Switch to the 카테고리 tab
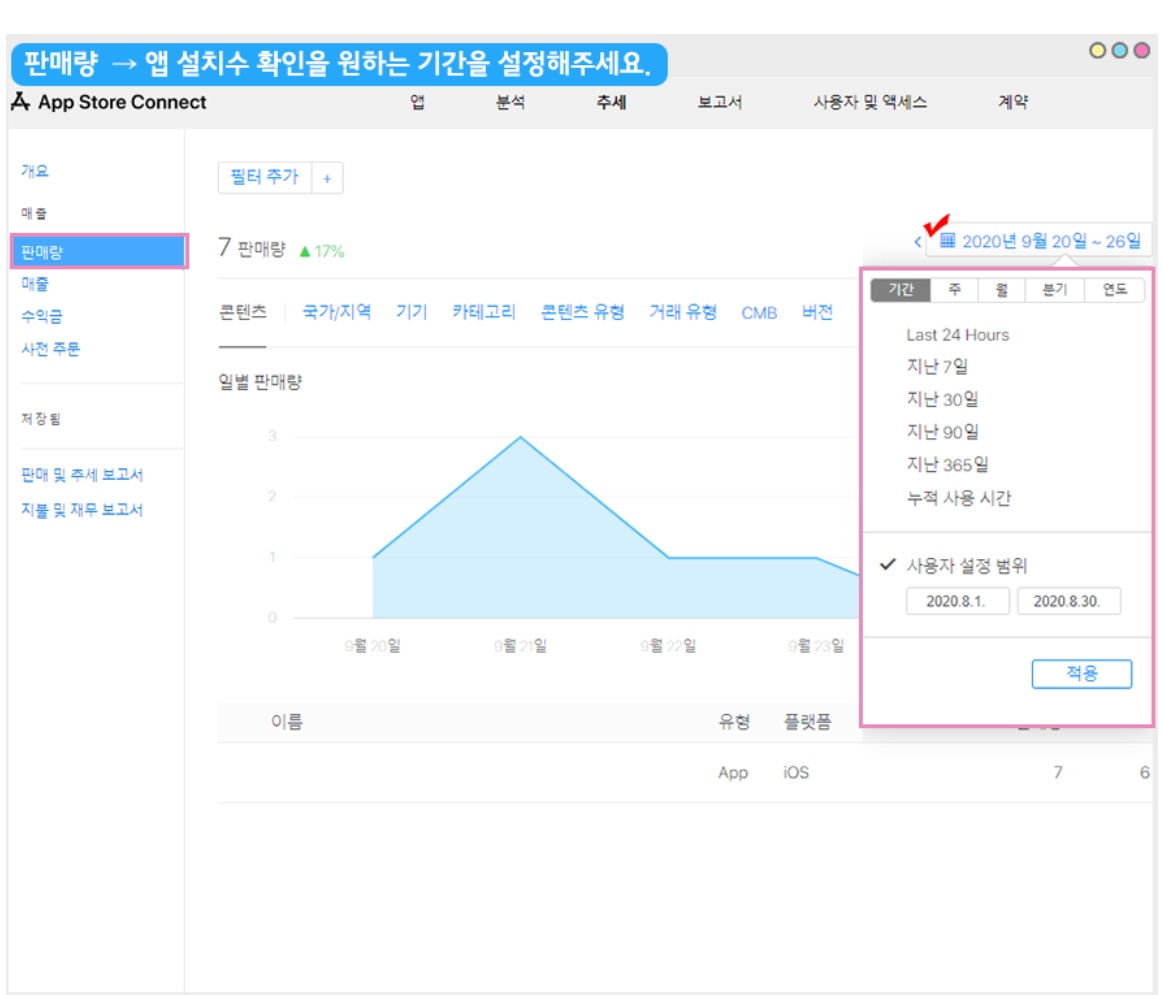The height and width of the screenshot is (995, 1163). 484,312
